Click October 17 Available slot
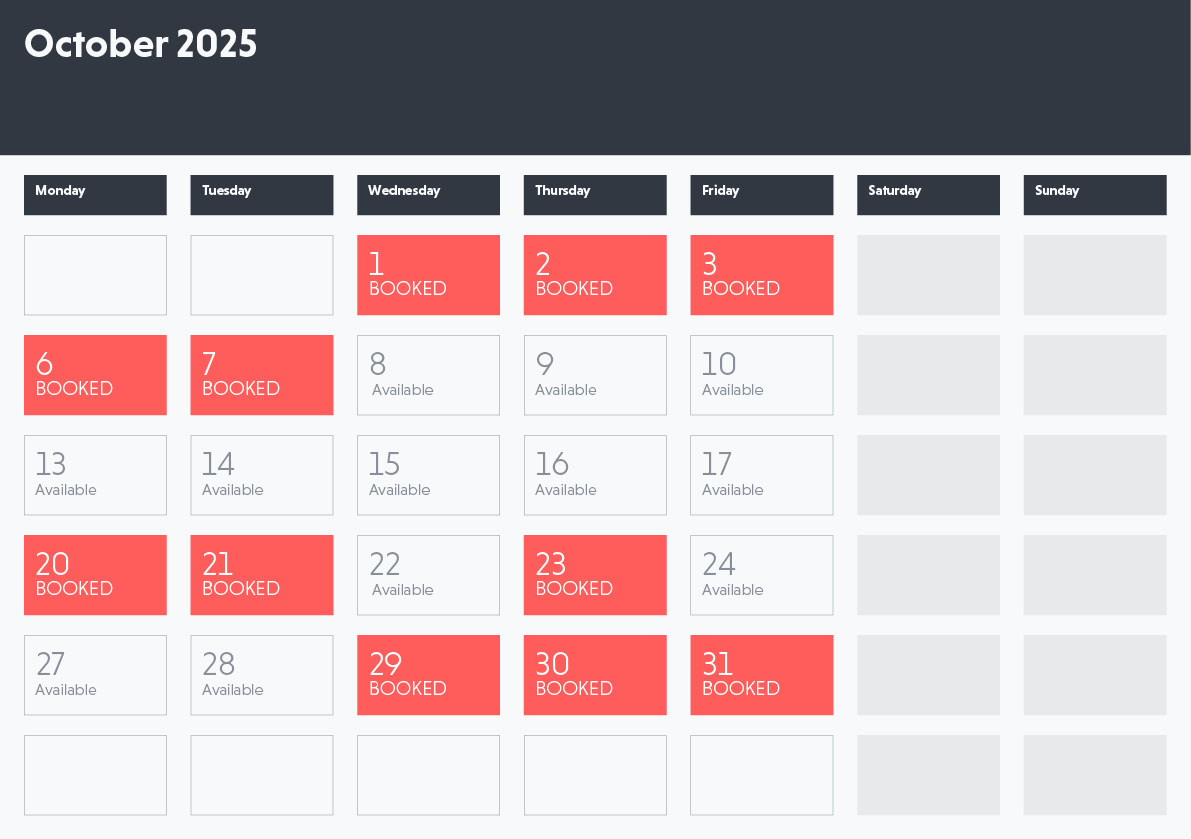This screenshot has height=839, width=1191. (762, 475)
